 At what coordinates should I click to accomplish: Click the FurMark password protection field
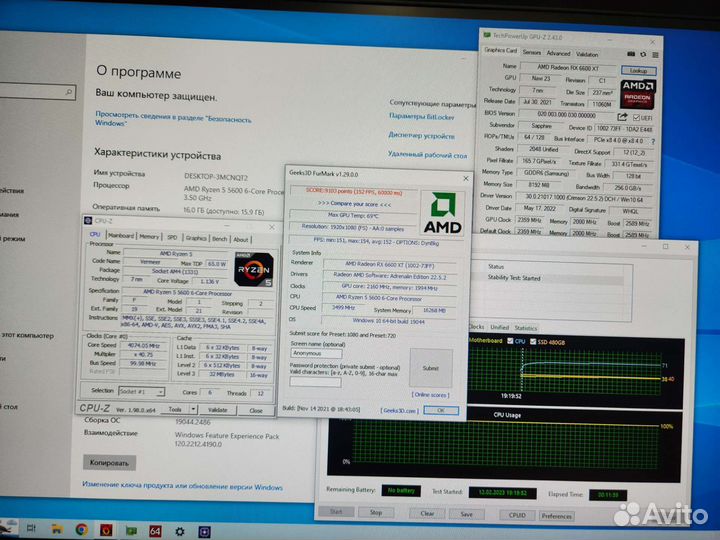[x=315, y=382]
